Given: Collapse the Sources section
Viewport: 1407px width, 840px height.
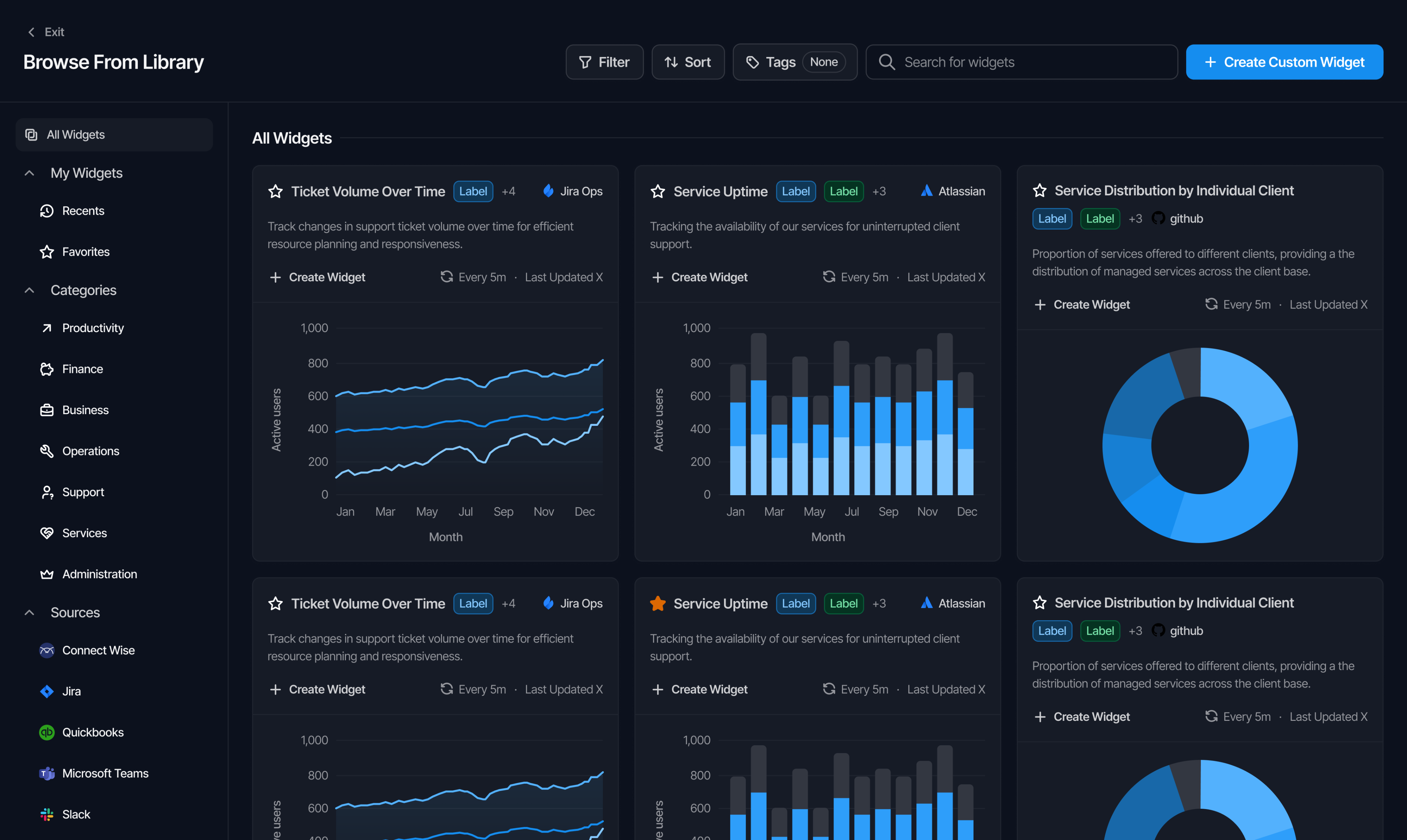Looking at the screenshot, I should point(30,612).
